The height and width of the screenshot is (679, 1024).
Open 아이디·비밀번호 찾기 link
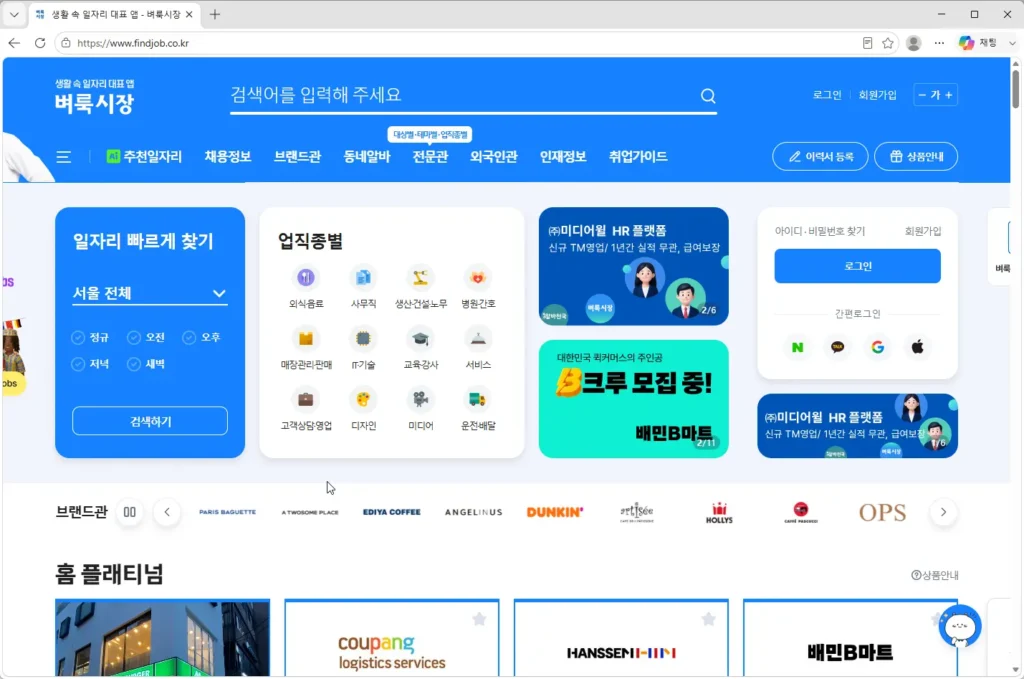point(820,231)
